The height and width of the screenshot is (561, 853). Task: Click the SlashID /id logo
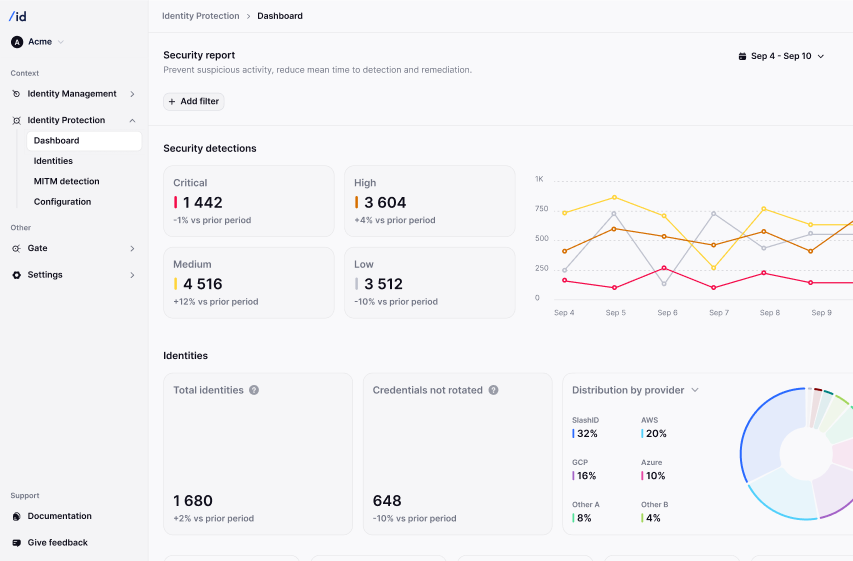coord(18,16)
